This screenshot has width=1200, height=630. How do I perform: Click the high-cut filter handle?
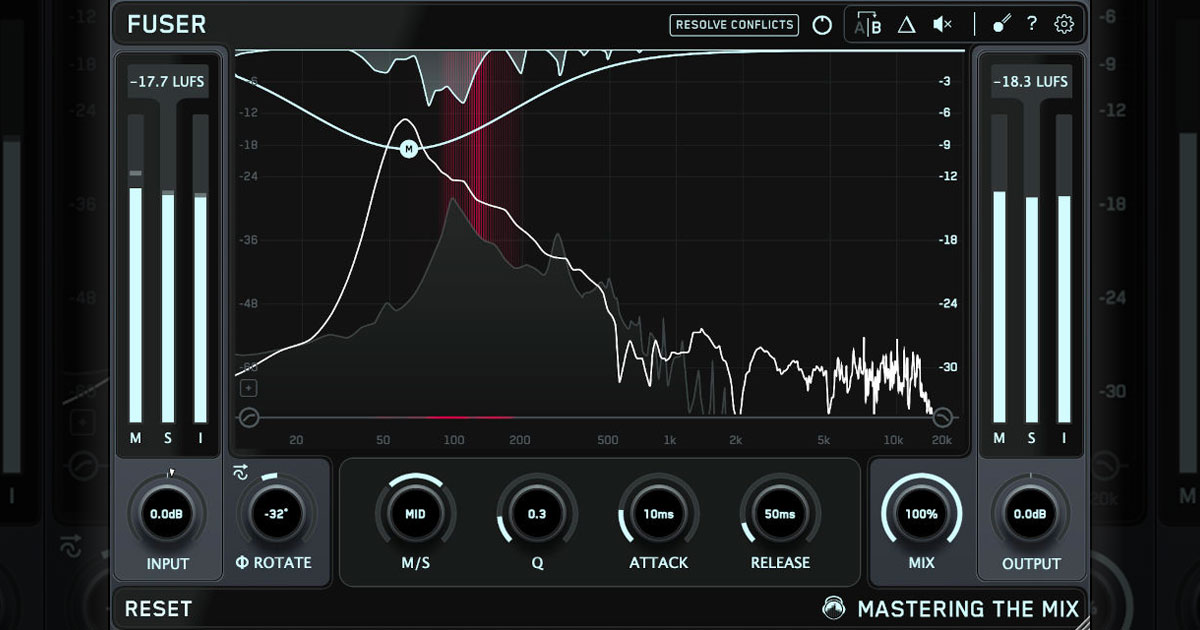click(x=941, y=417)
